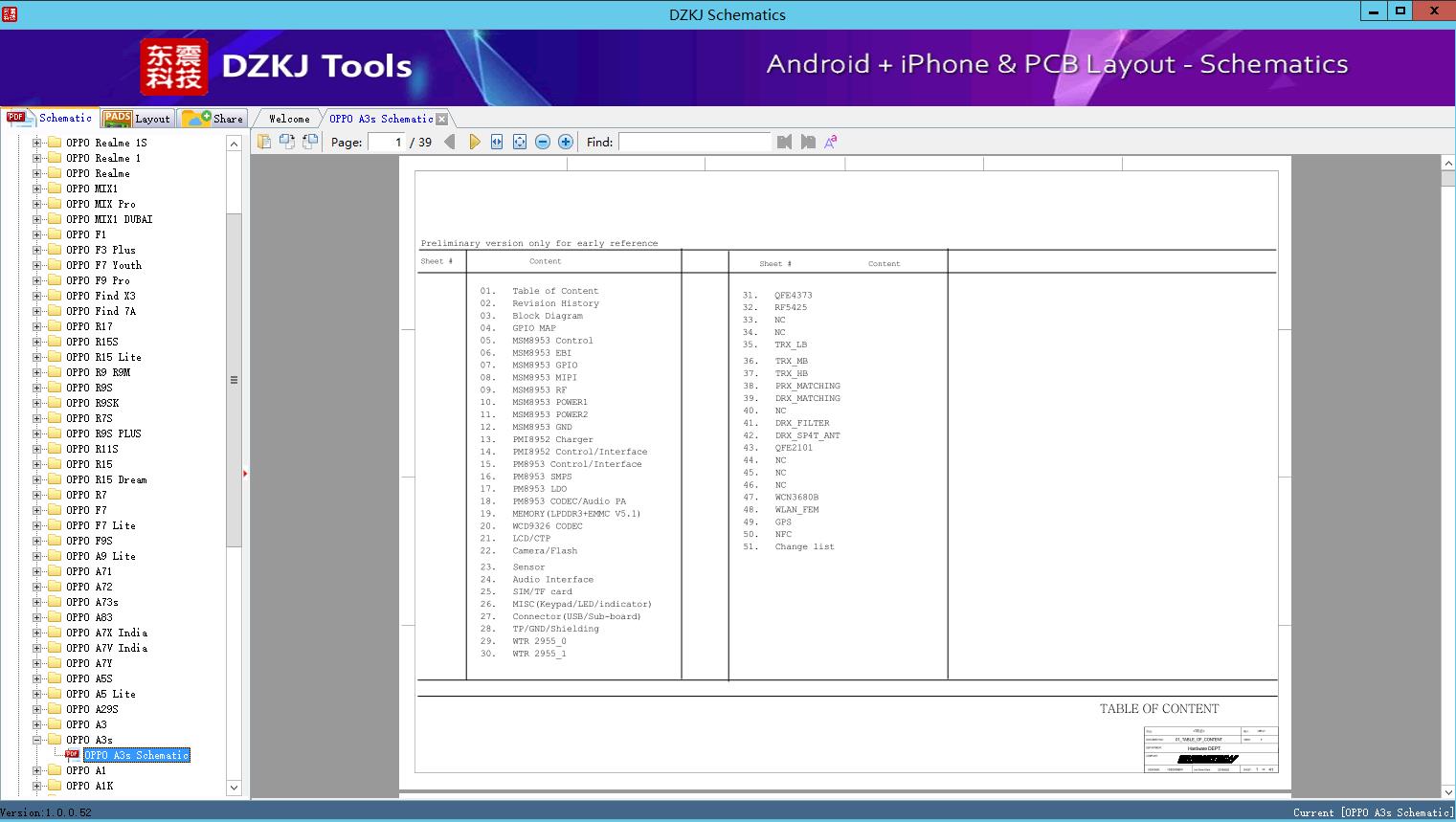Click the copy document toolbar icon

click(263, 142)
